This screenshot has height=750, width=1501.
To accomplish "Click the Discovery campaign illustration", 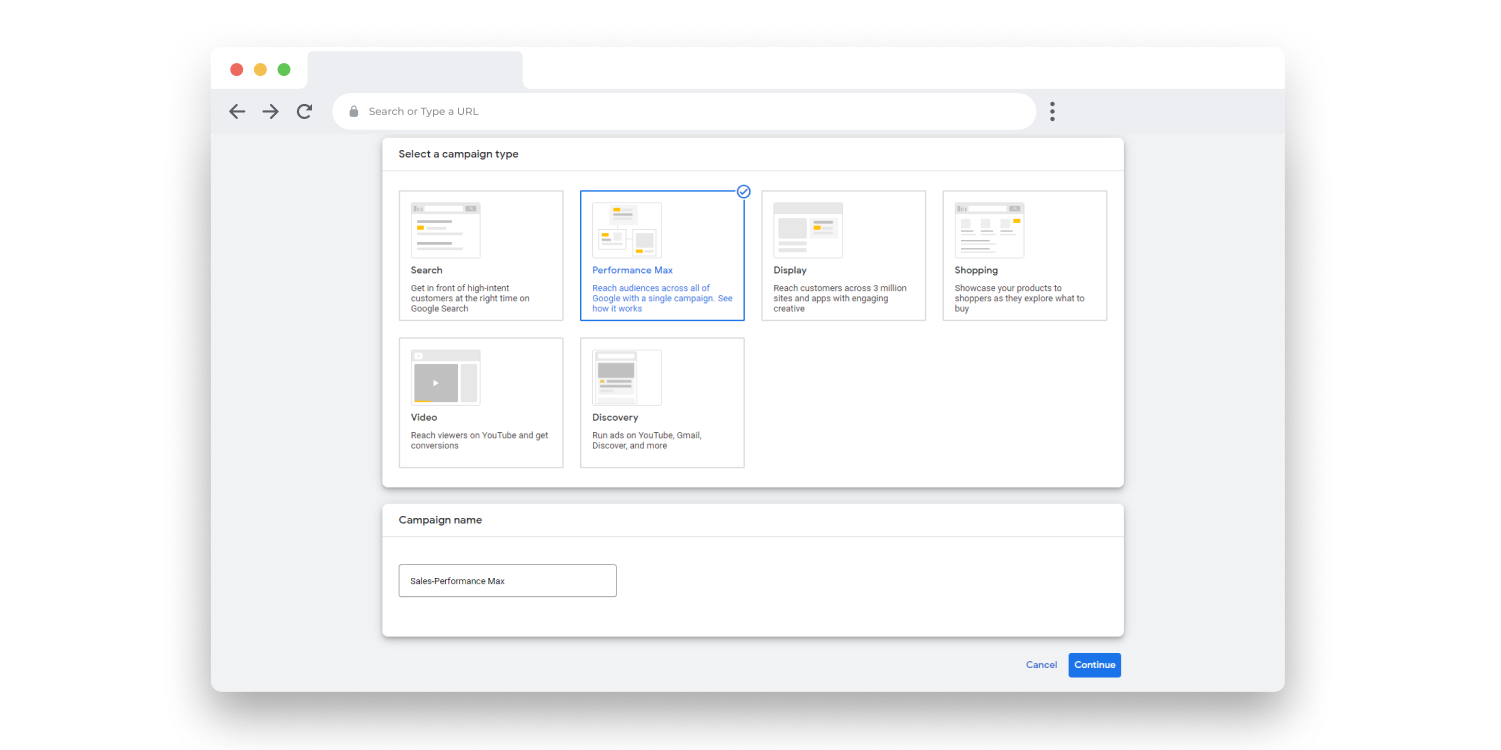I will (627, 377).
